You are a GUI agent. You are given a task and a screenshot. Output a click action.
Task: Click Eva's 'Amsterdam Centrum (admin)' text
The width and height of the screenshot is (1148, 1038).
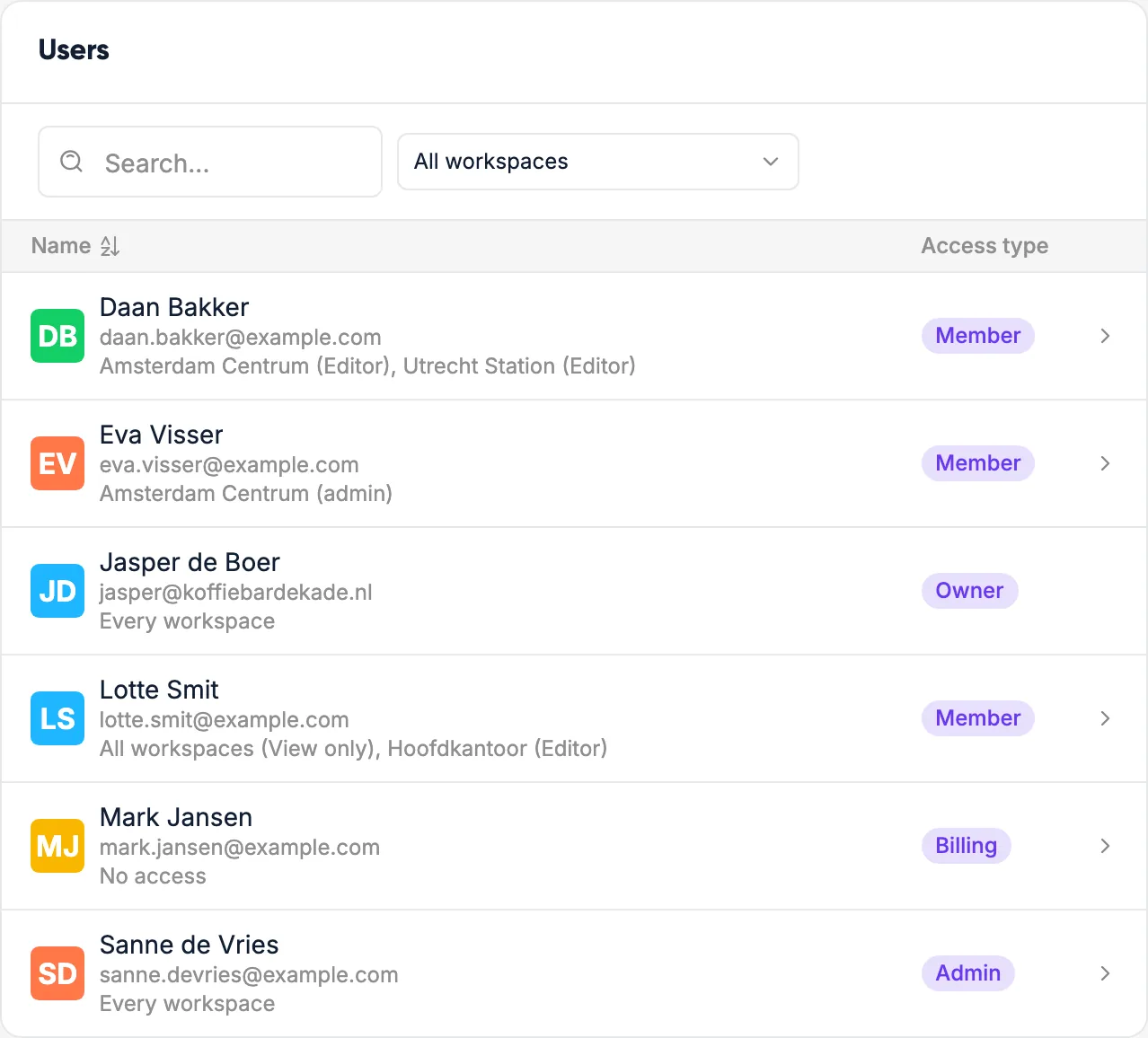click(246, 494)
